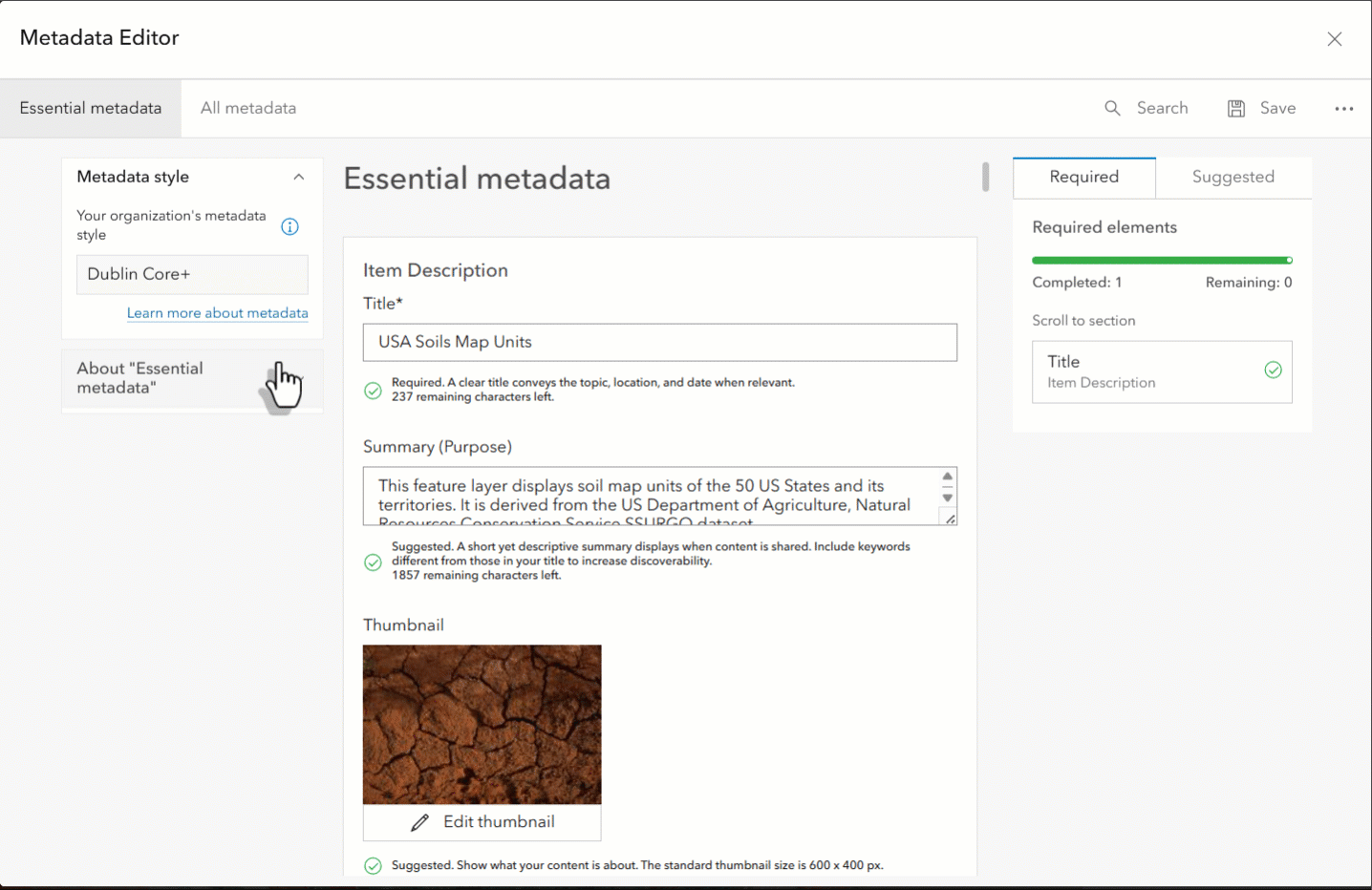
Task: Click the Edit thumbnail button
Action: click(x=482, y=822)
